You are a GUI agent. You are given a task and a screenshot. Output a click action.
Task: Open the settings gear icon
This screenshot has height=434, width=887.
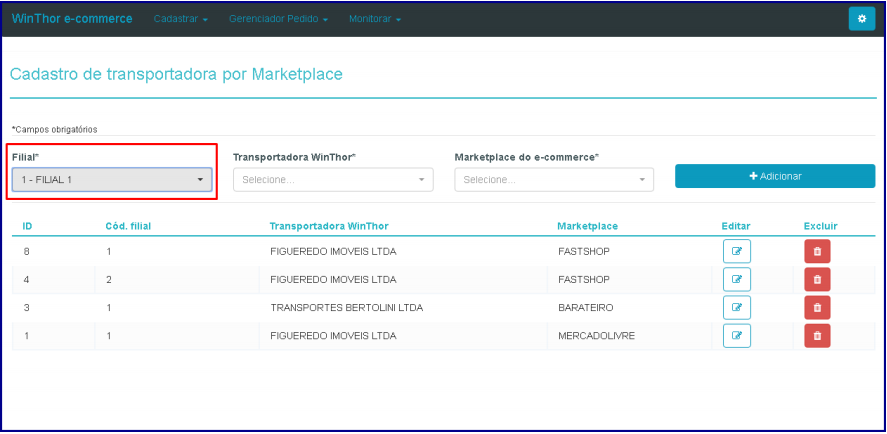[x=862, y=19]
